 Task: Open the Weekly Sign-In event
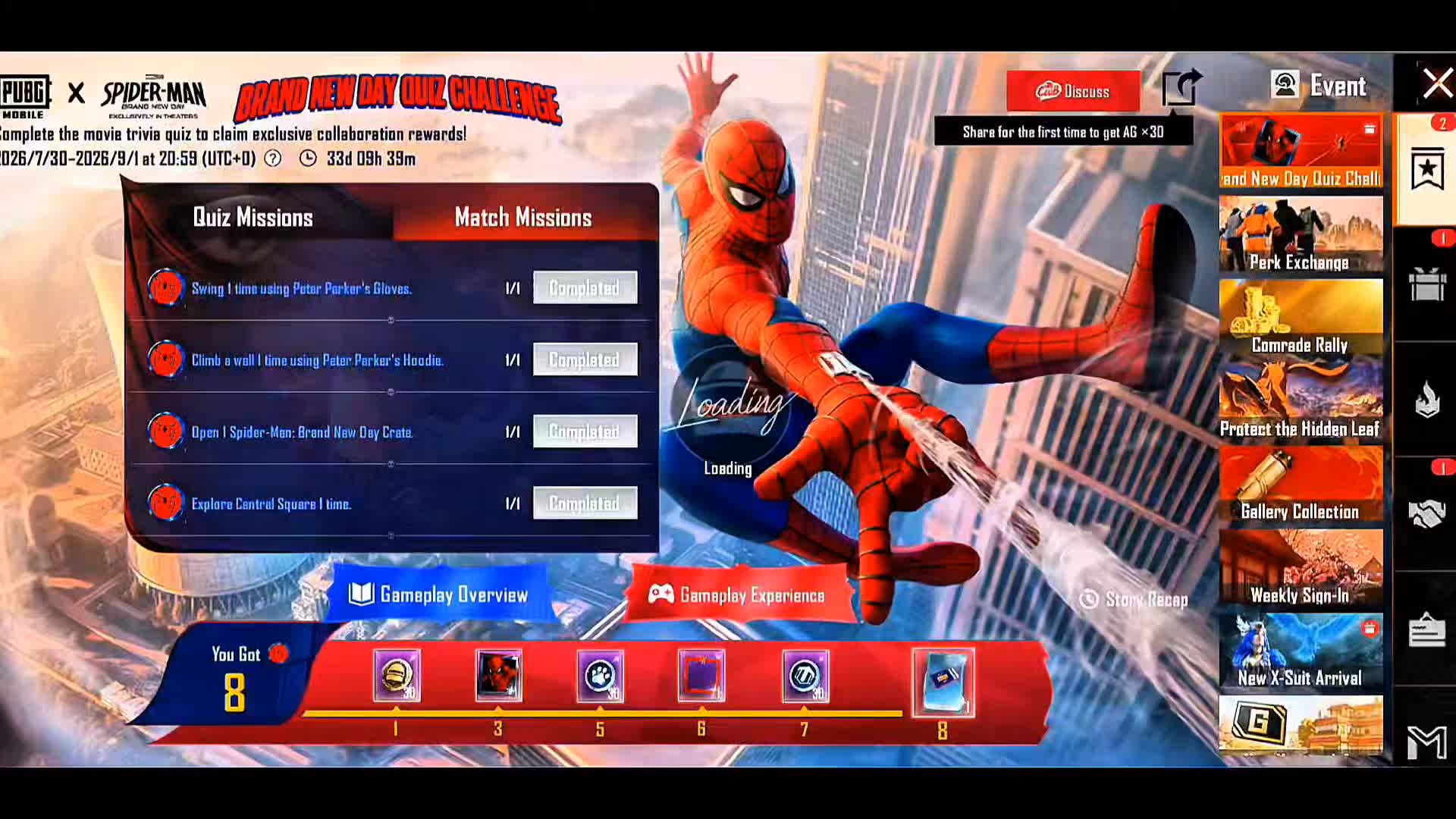(x=1301, y=567)
